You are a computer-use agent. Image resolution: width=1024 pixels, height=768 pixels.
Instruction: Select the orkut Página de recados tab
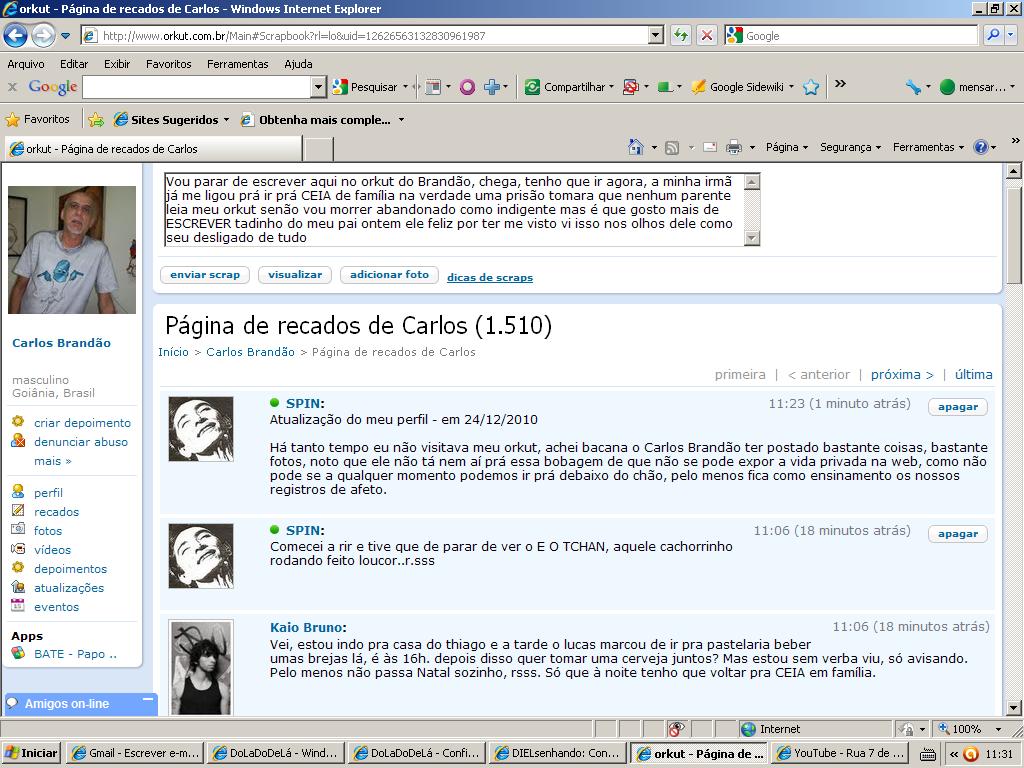pos(153,148)
